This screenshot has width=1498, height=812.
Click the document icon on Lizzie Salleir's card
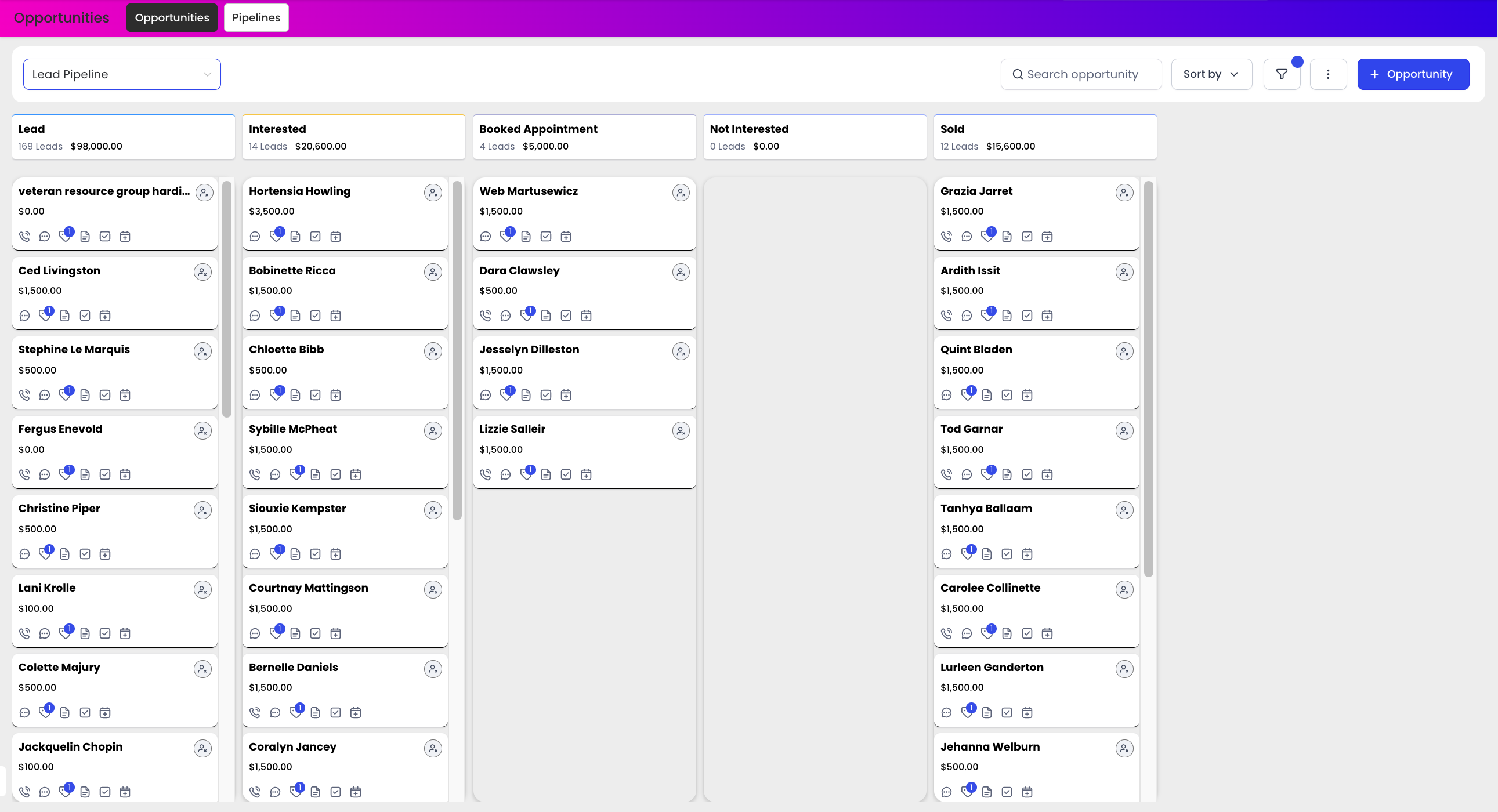point(546,474)
